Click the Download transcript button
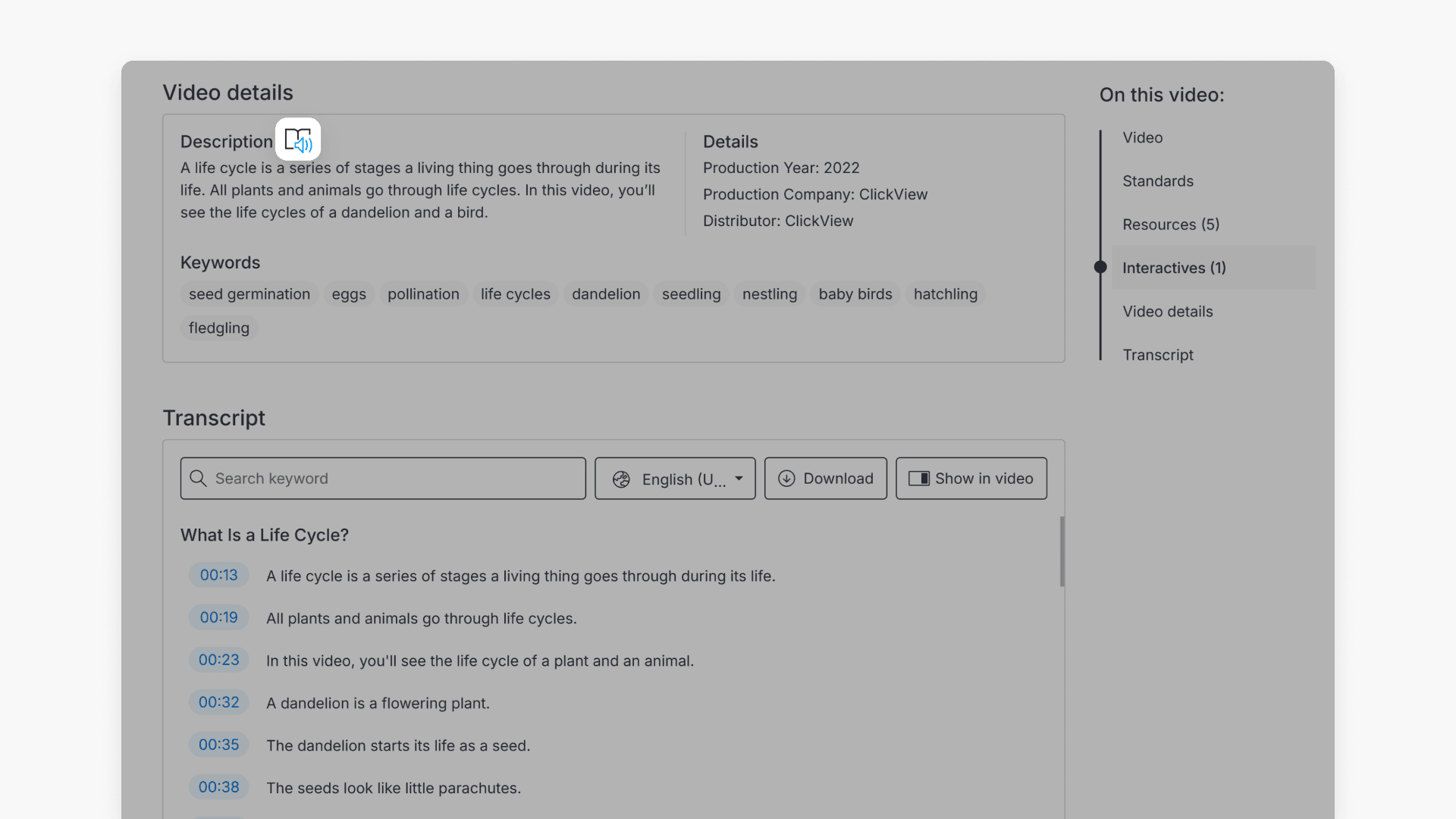Screen dimensions: 1456x819 click(825, 479)
